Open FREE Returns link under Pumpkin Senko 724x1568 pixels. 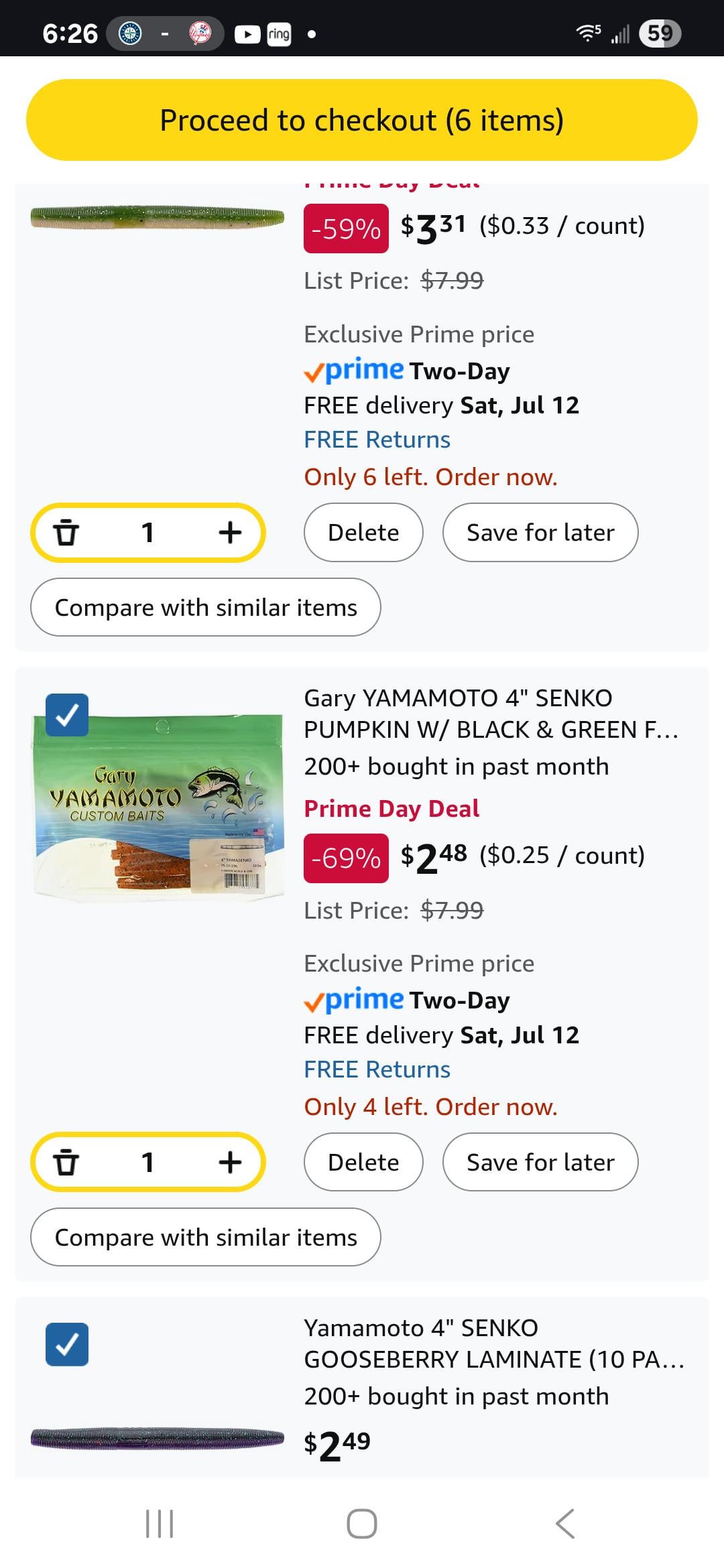point(377,1069)
